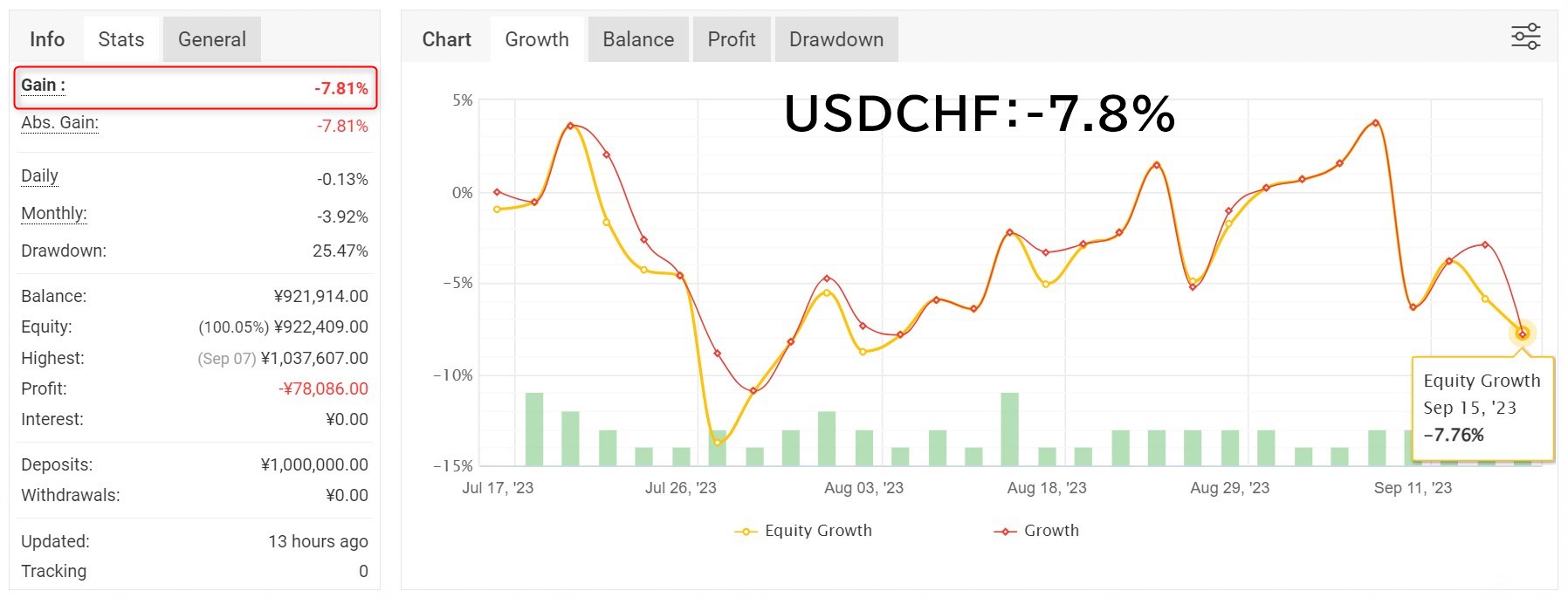Toggle Equity Growth legend marker
This screenshot has width=1568, height=598.
pyautogui.click(x=746, y=531)
